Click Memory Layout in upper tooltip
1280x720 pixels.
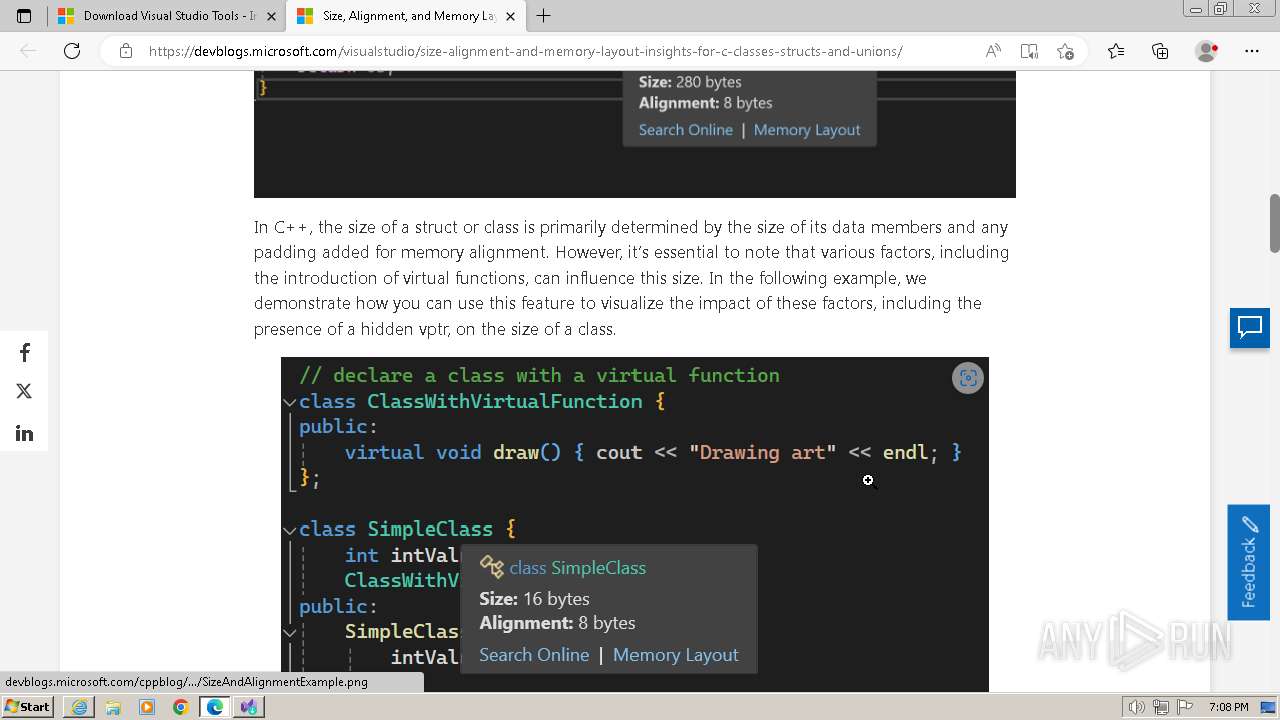point(807,130)
